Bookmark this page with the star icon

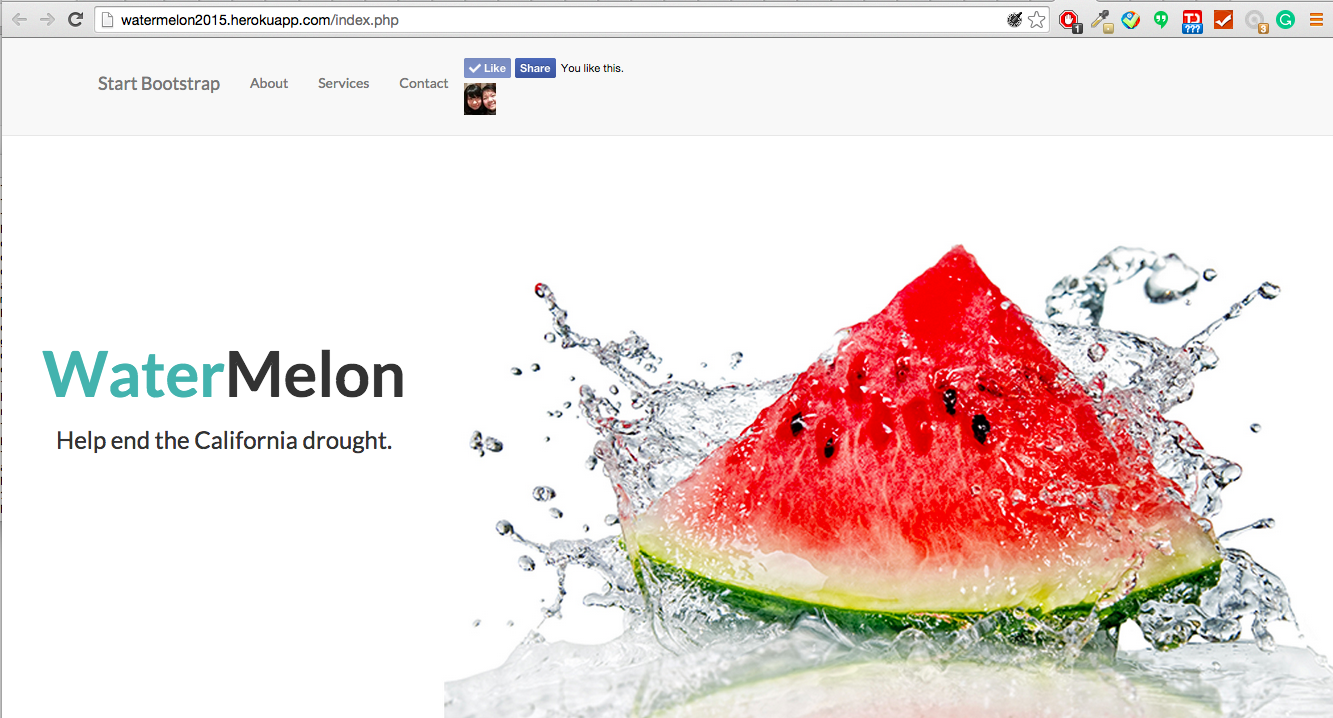[1037, 19]
